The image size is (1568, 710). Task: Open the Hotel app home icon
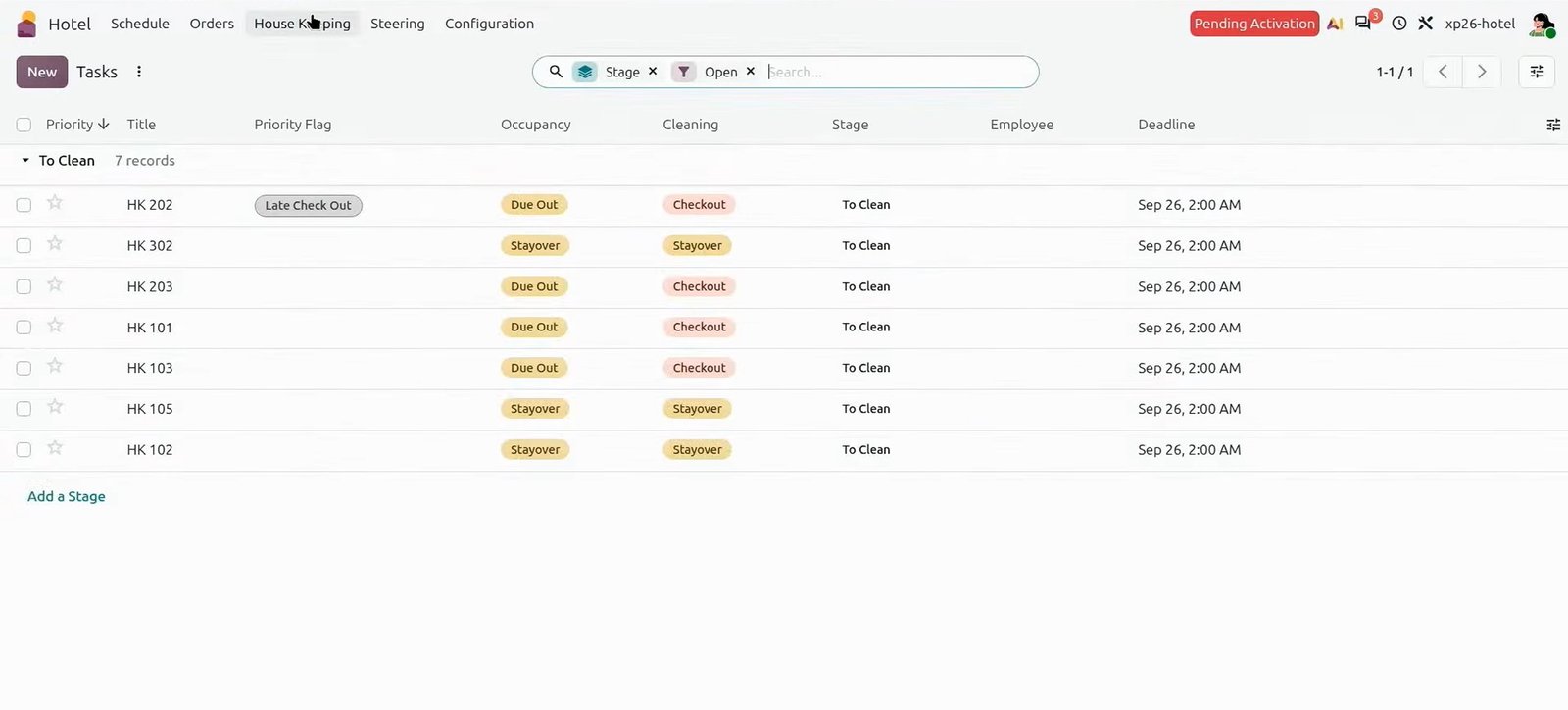coord(27,24)
